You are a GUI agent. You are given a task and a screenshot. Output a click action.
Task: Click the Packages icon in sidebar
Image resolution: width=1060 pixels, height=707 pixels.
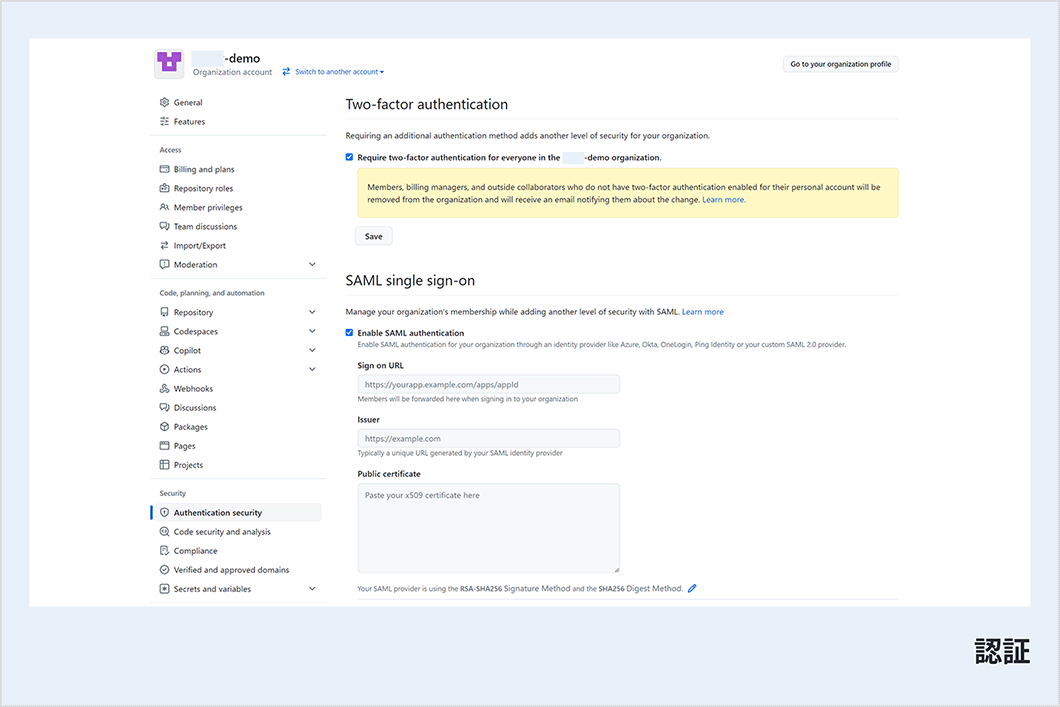click(x=165, y=427)
